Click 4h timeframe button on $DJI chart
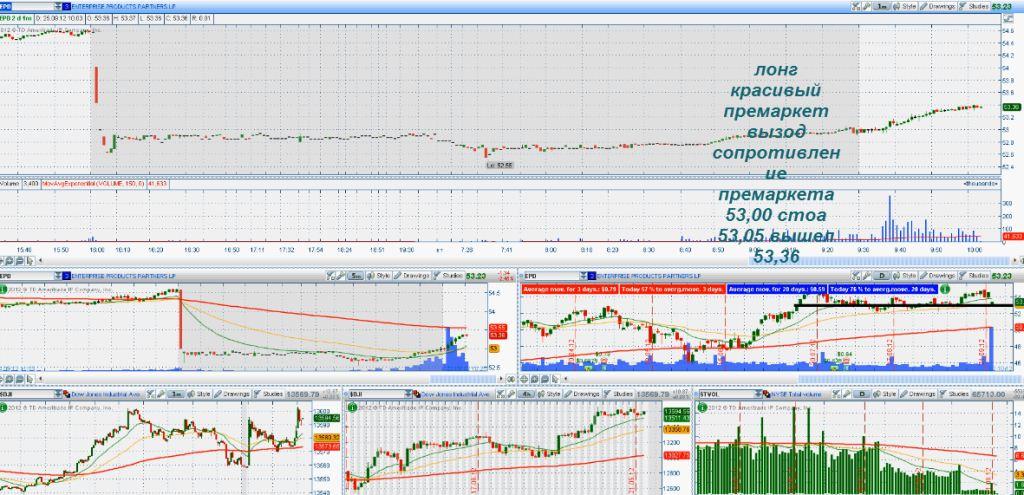The width and height of the screenshot is (1024, 495). pos(528,394)
